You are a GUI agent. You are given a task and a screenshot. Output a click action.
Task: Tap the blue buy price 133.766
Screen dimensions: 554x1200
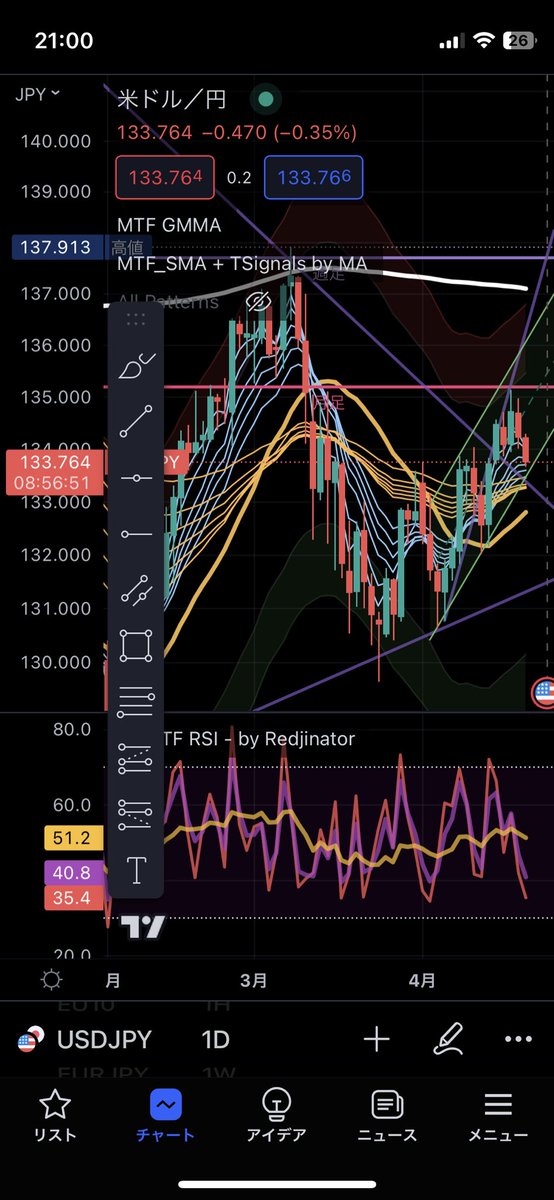pos(313,177)
